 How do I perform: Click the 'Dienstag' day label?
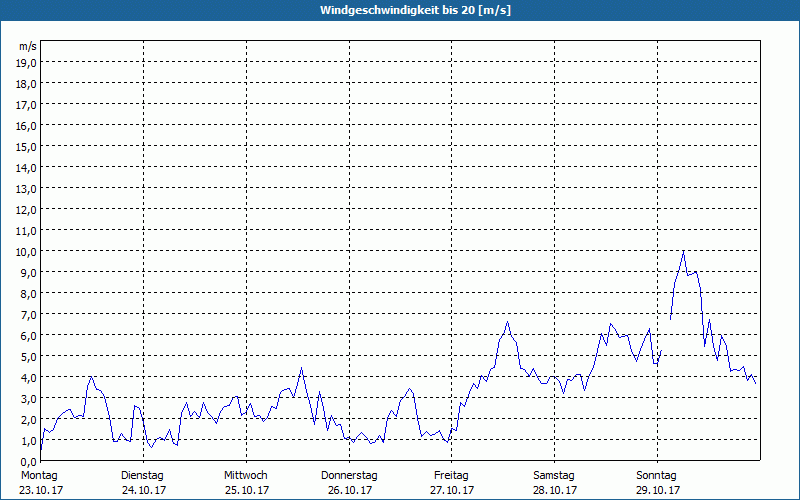pyautogui.click(x=142, y=476)
